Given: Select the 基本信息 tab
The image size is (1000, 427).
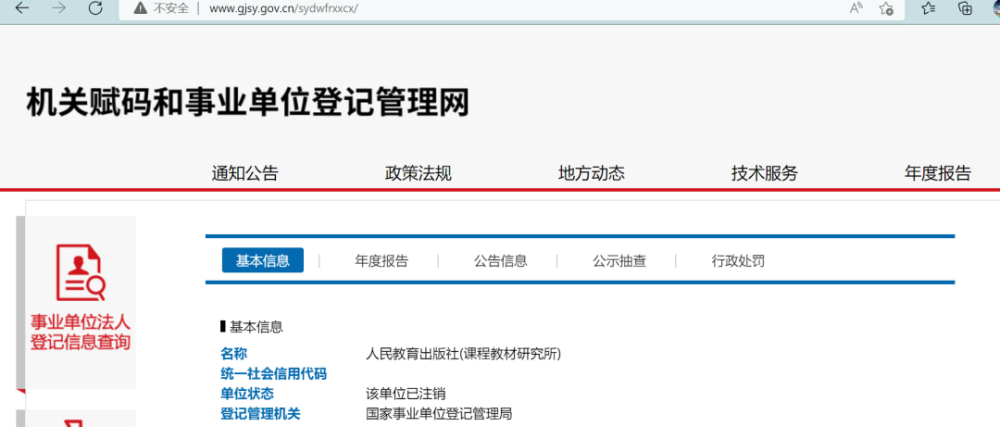Looking at the screenshot, I should click(263, 261).
